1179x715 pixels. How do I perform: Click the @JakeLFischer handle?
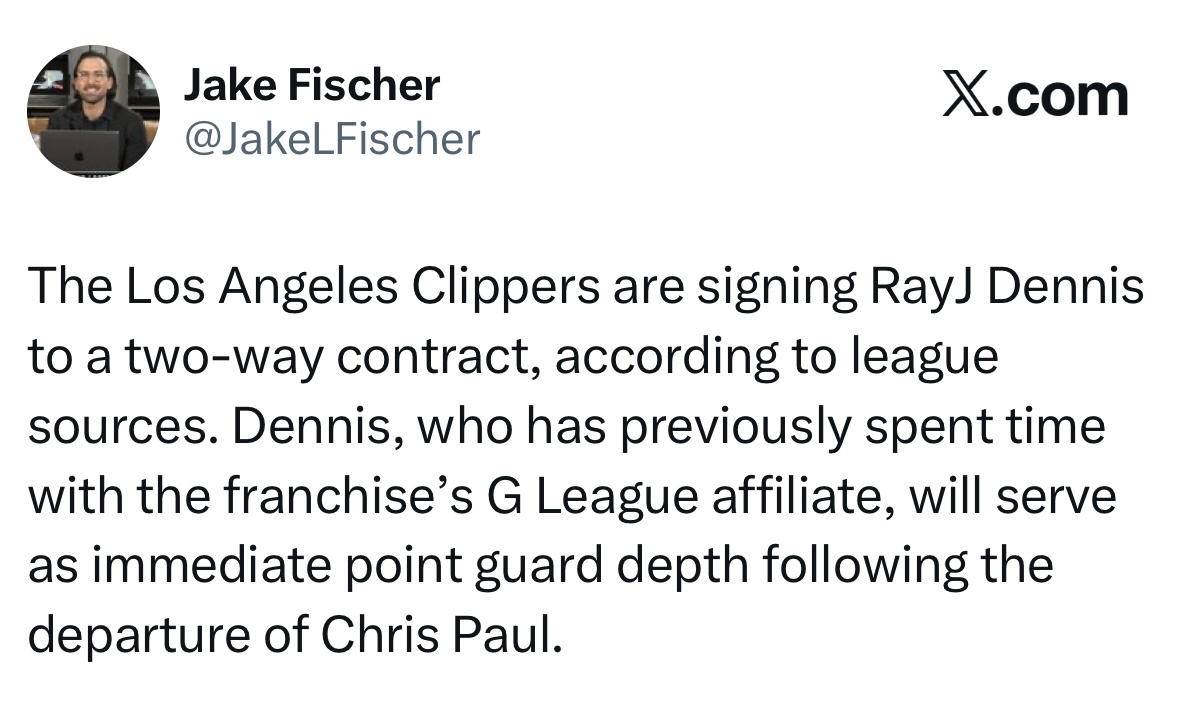click(x=332, y=139)
